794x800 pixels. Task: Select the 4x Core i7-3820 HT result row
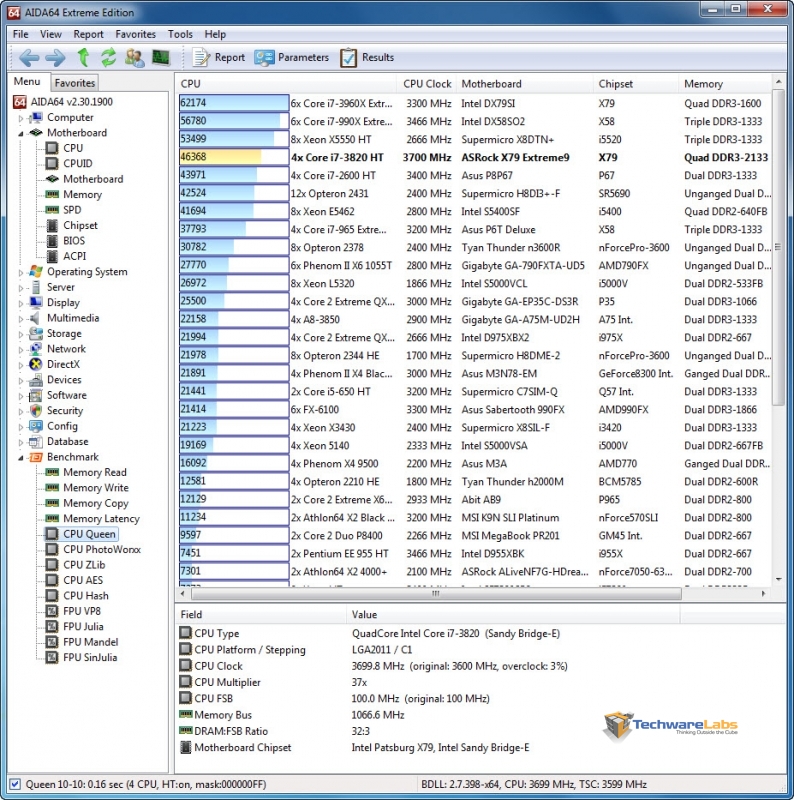(475, 157)
